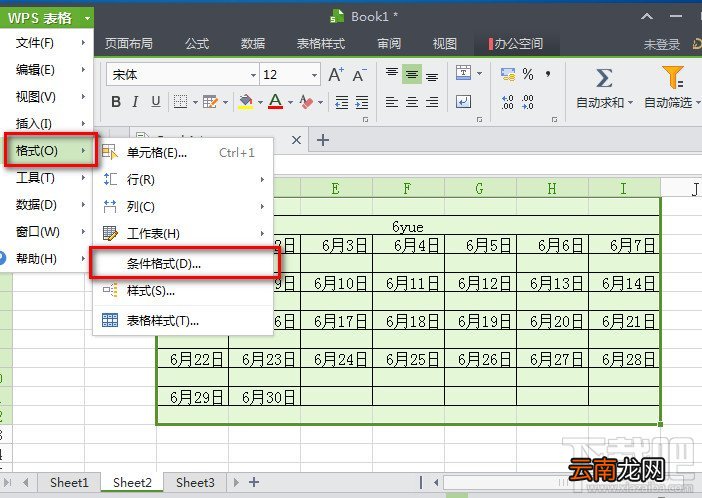This screenshot has height=498, width=702.
Task: Toggle italic formatting
Action: click(135, 102)
